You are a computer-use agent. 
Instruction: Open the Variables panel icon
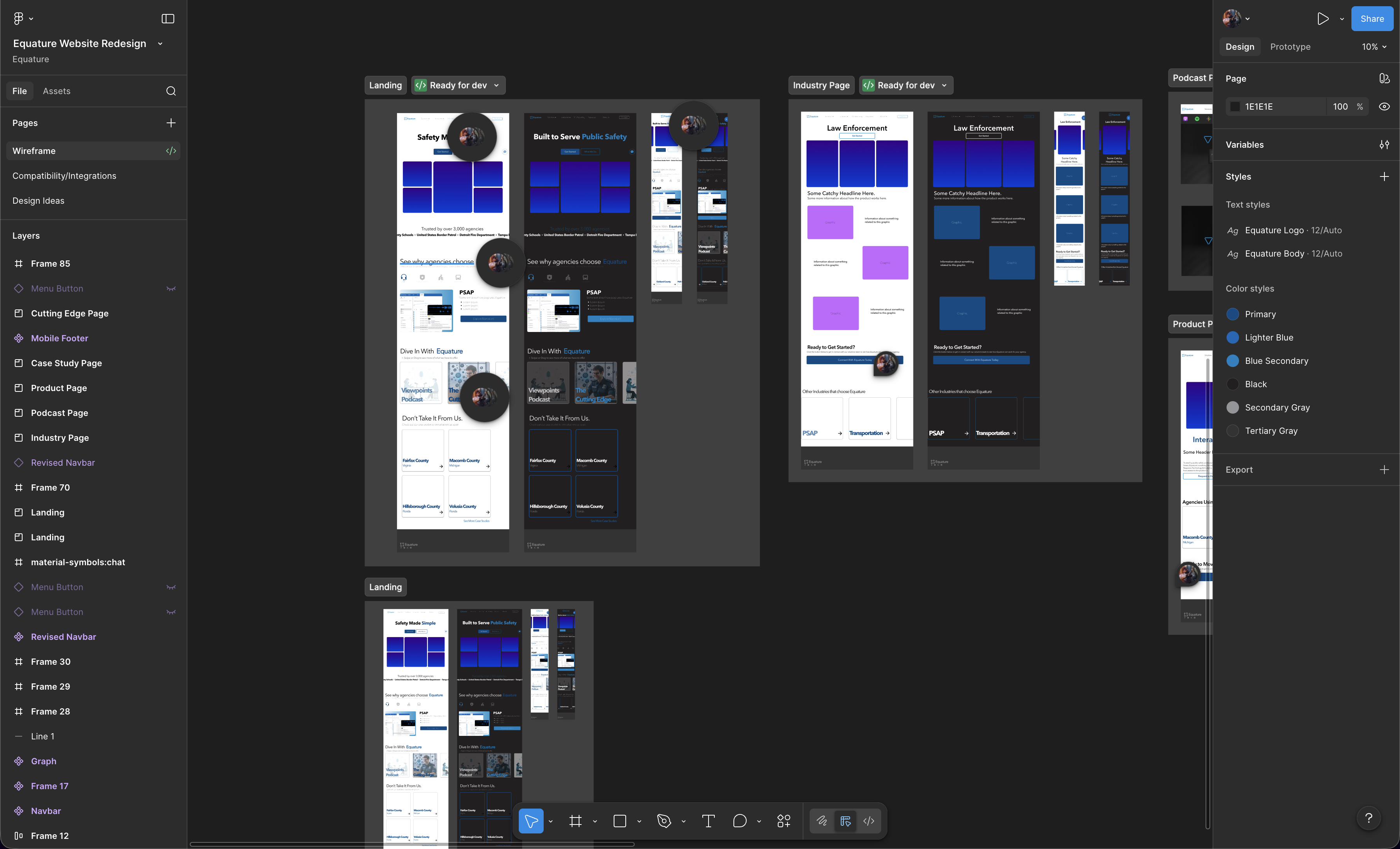[1385, 144]
